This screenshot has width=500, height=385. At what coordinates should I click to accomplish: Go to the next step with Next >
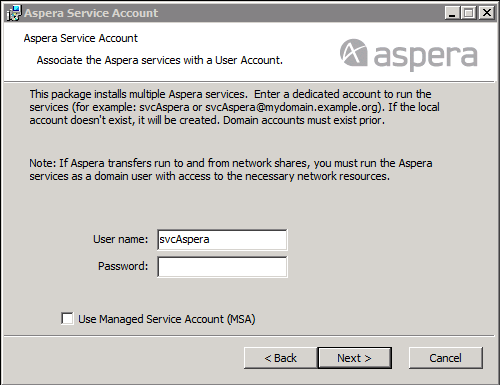pyautogui.click(x=354, y=358)
